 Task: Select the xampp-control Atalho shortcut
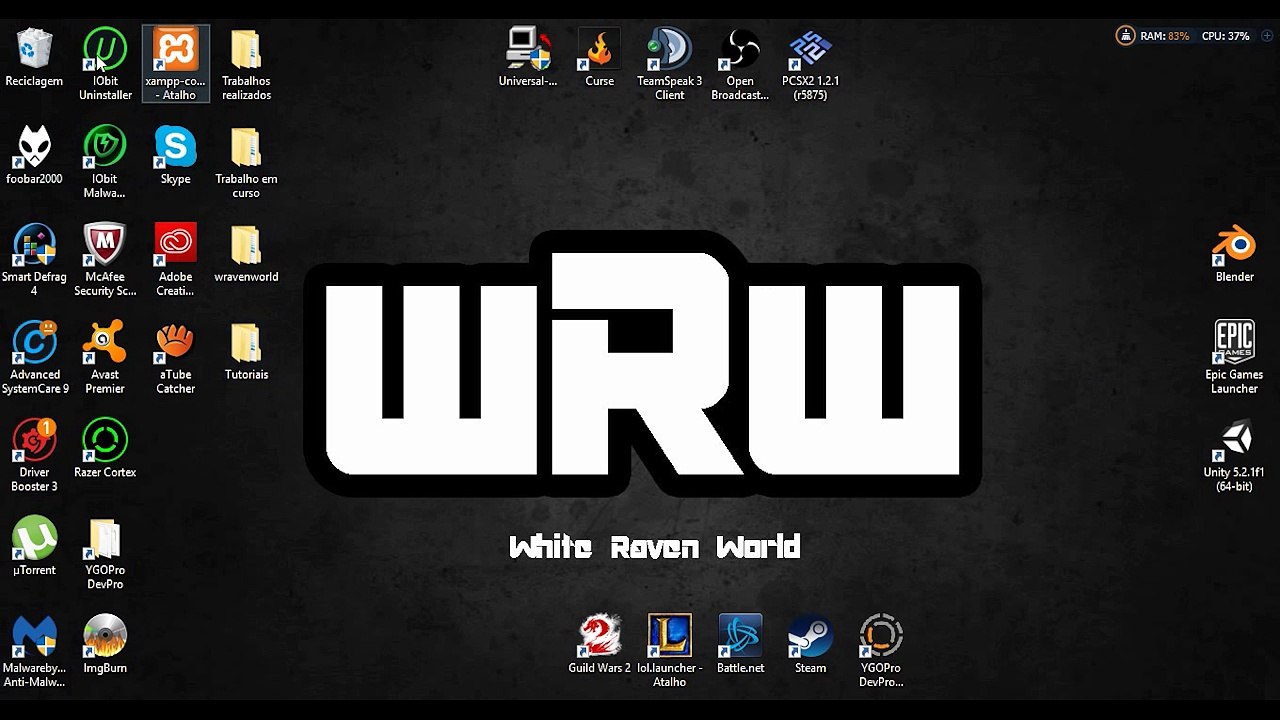click(176, 65)
